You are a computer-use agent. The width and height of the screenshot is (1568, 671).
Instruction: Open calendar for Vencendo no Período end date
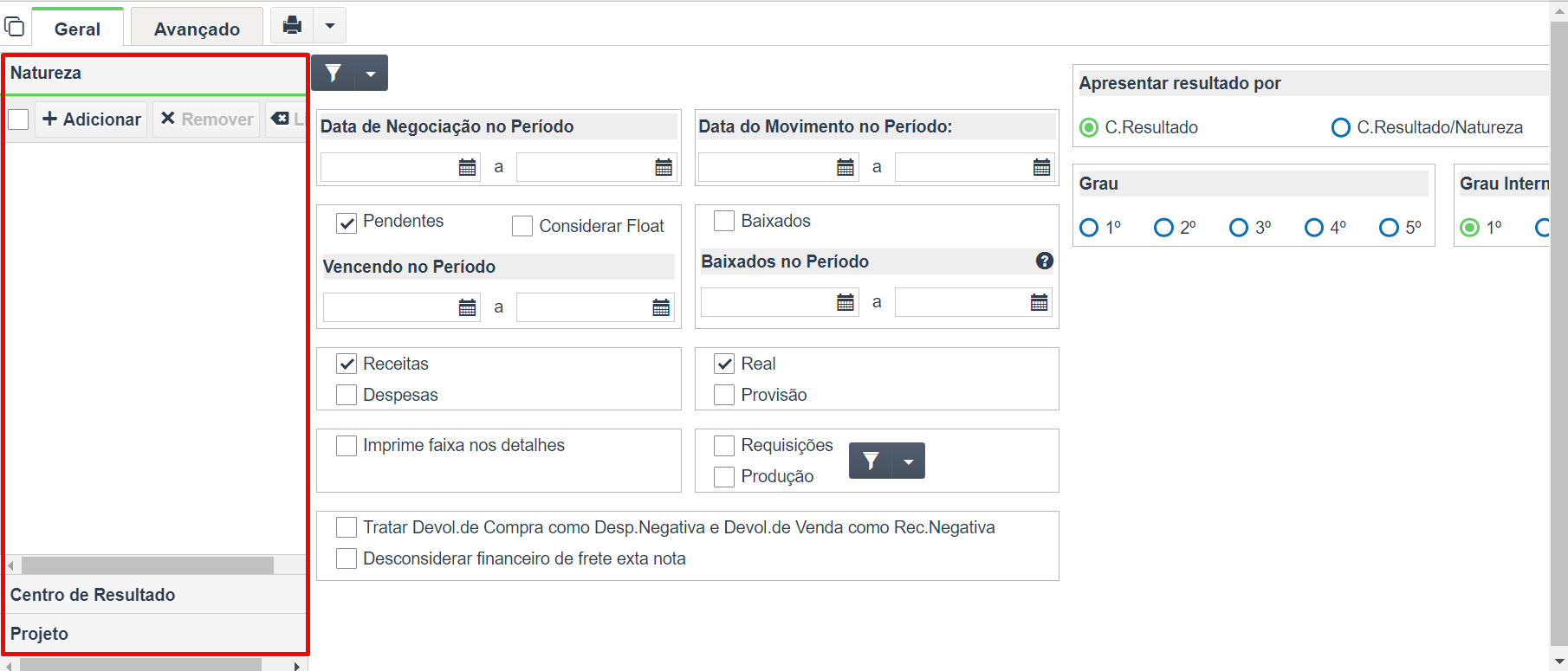pyautogui.click(x=661, y=307)
